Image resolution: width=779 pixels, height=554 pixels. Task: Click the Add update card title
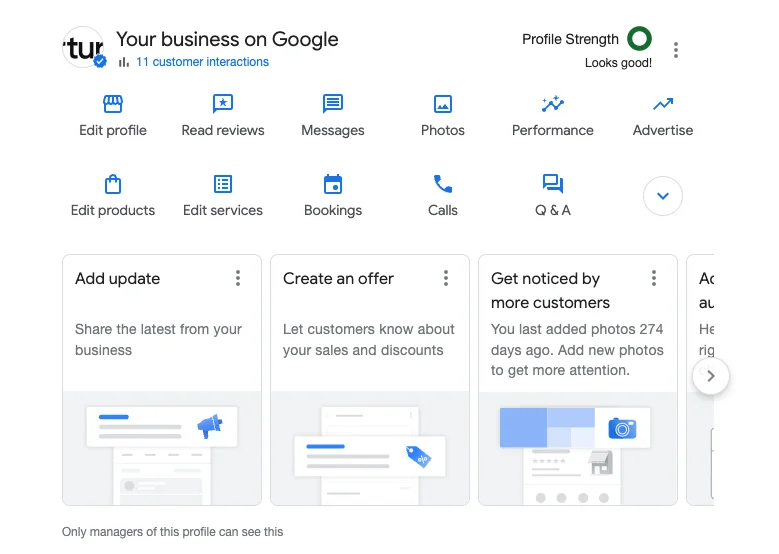click(x=118, y=279)
